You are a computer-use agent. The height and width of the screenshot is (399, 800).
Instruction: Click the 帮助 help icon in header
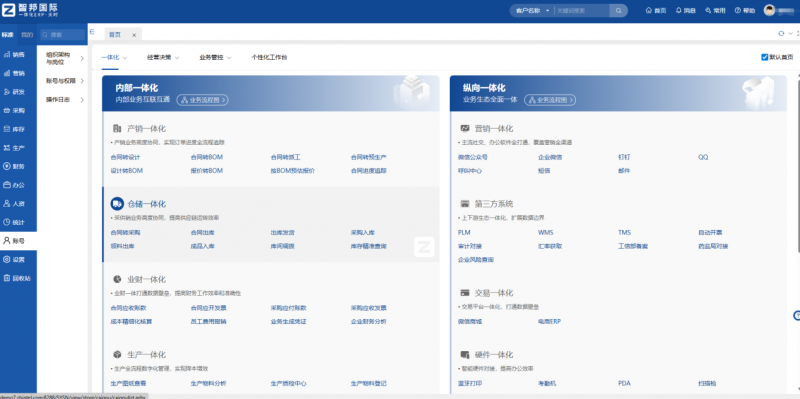[x=738, y=10]
